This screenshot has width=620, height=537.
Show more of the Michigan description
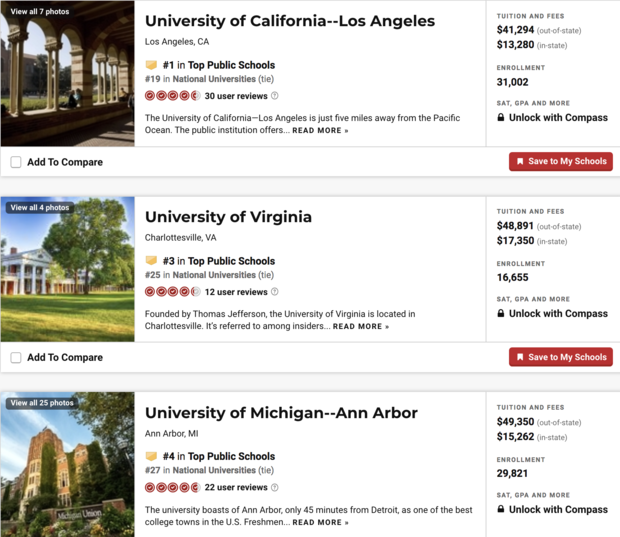point(320,523)
